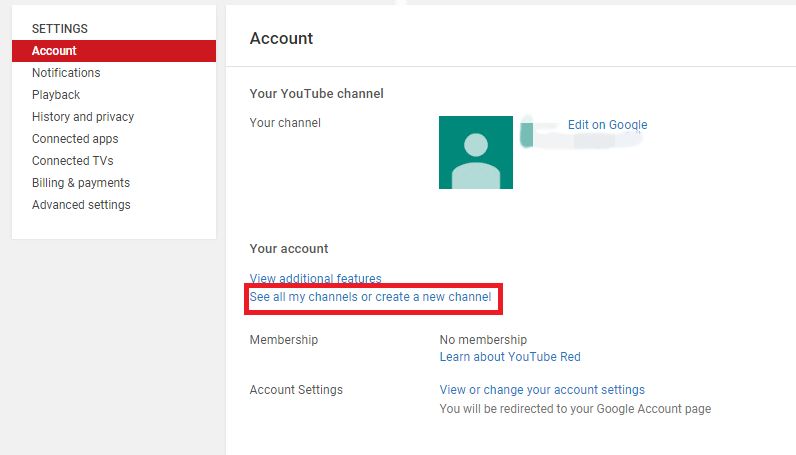Open Learn about YouTube Red link
Image resolution: width=796 pixels, height=455 pixels.
(x=510, y=357)
